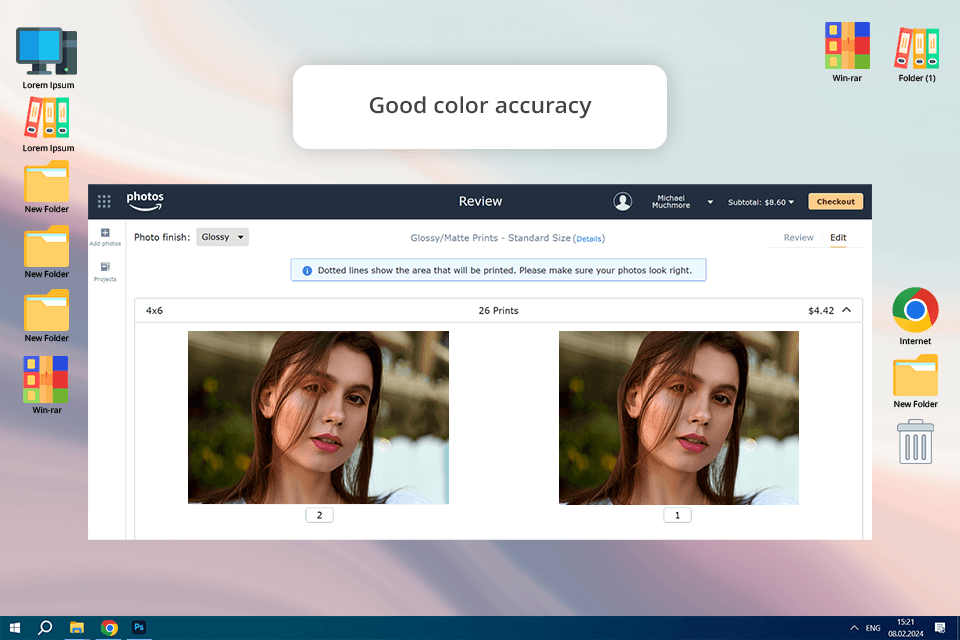Click the Windows Start button

15,628
